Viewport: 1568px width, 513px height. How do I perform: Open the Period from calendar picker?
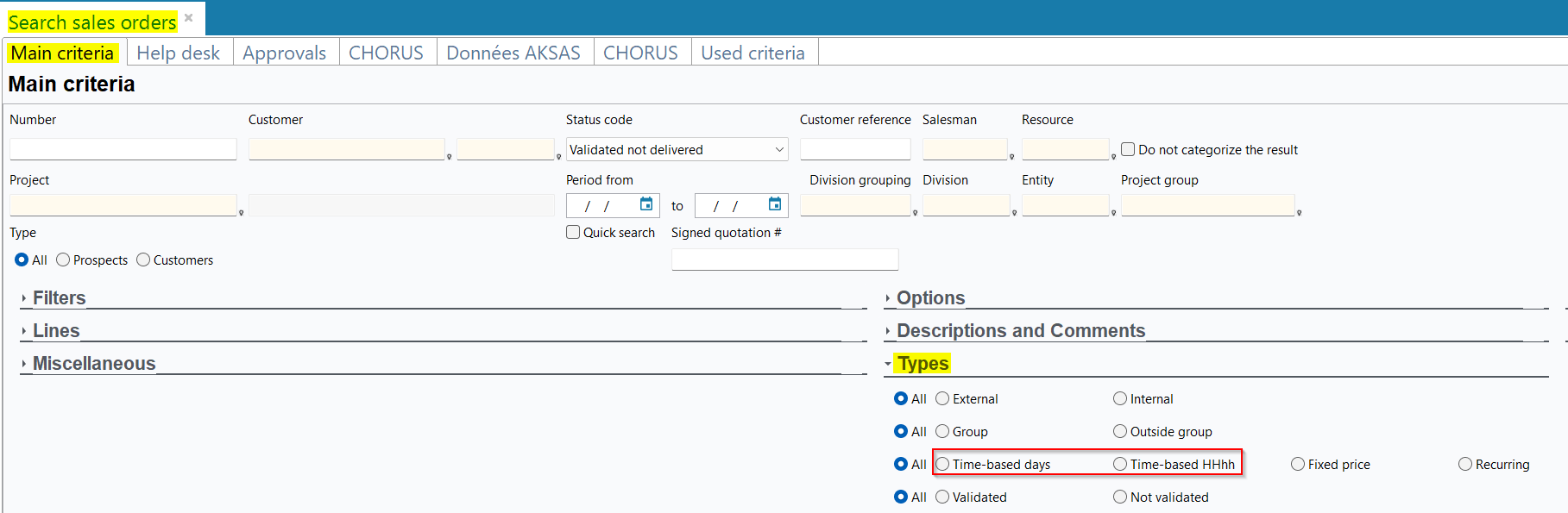click(x=645, y=204)
